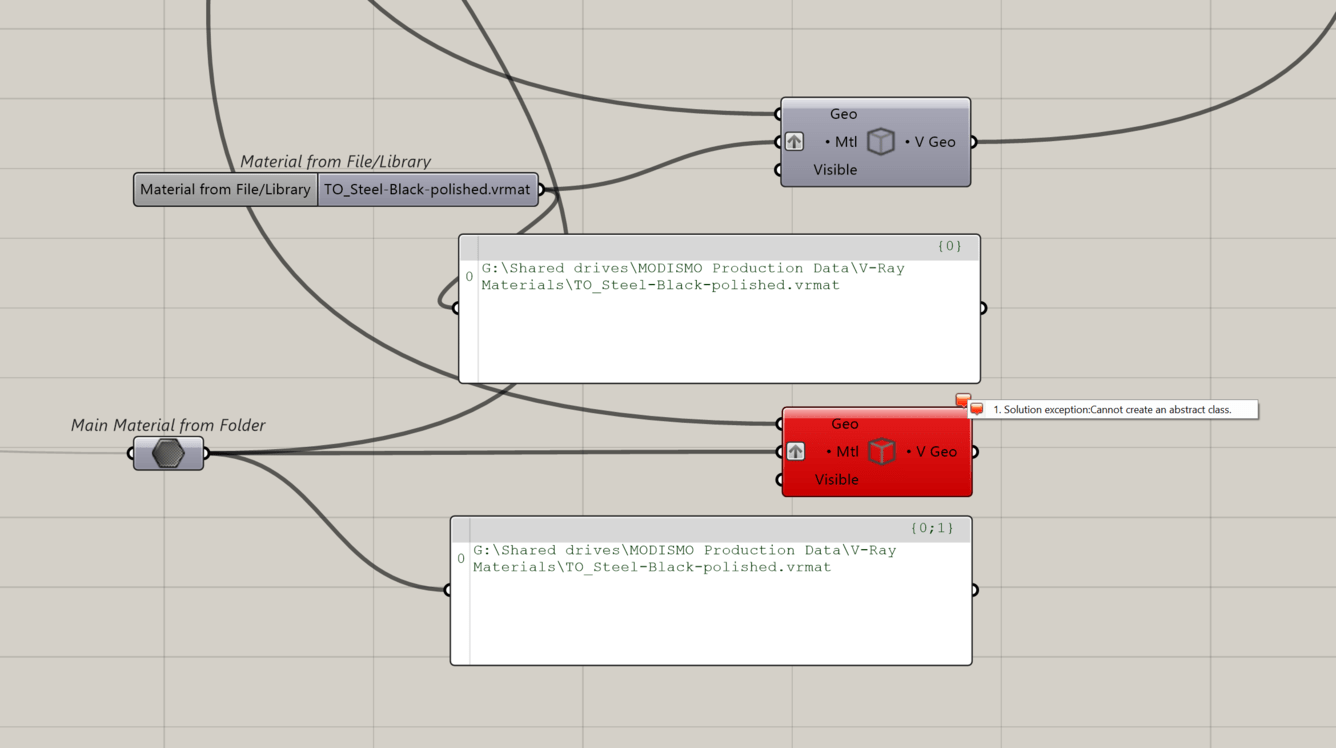Screen dimensions: 1336x748
Task: Click the Material from File/Library component name
Action: click(x=224, y=189)
